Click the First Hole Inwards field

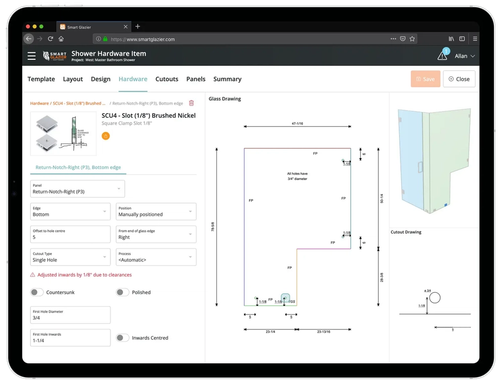70,338
